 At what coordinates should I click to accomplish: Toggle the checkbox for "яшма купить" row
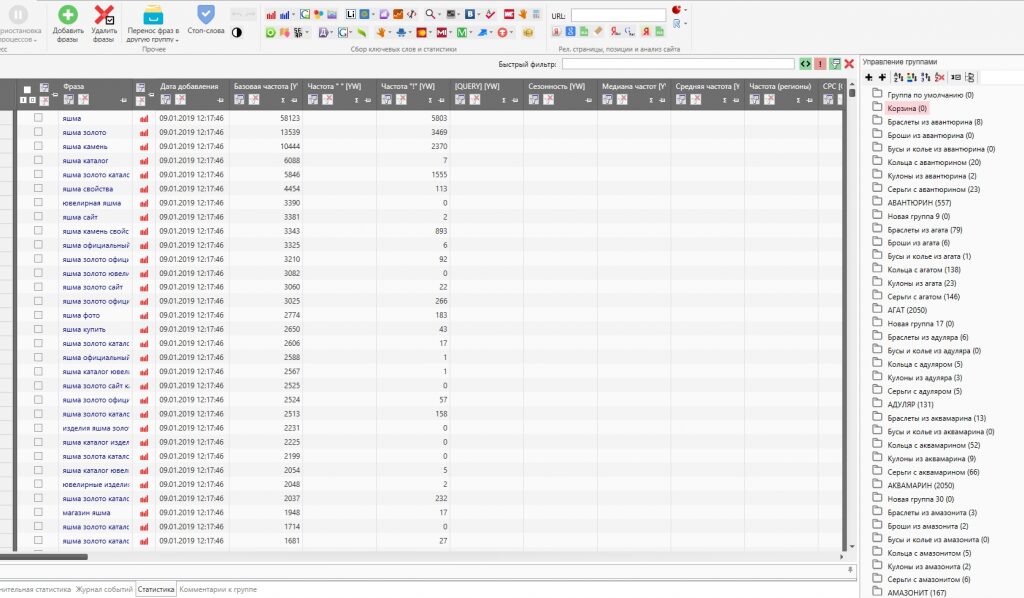tap(38, 329)
